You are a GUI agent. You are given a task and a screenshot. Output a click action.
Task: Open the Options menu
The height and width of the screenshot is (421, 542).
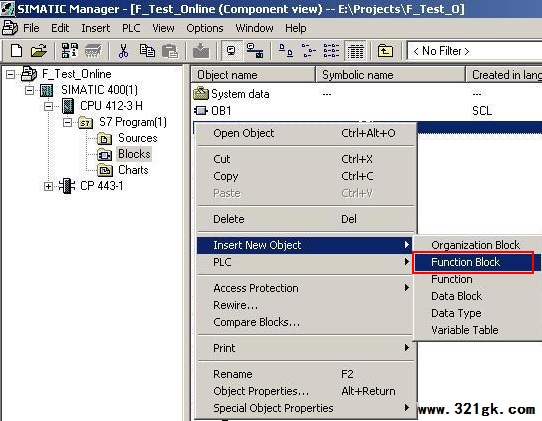(x=205, y=28)
